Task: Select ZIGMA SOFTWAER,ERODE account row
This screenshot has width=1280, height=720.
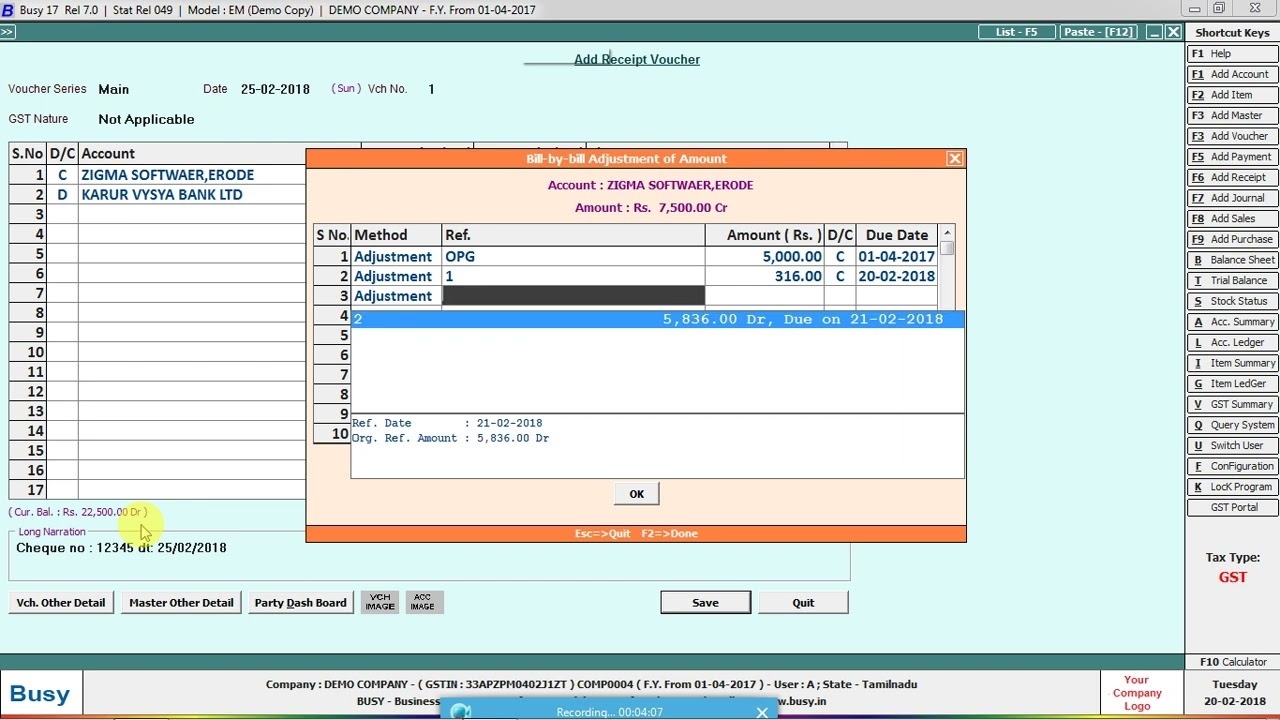Action: [167, 175]
